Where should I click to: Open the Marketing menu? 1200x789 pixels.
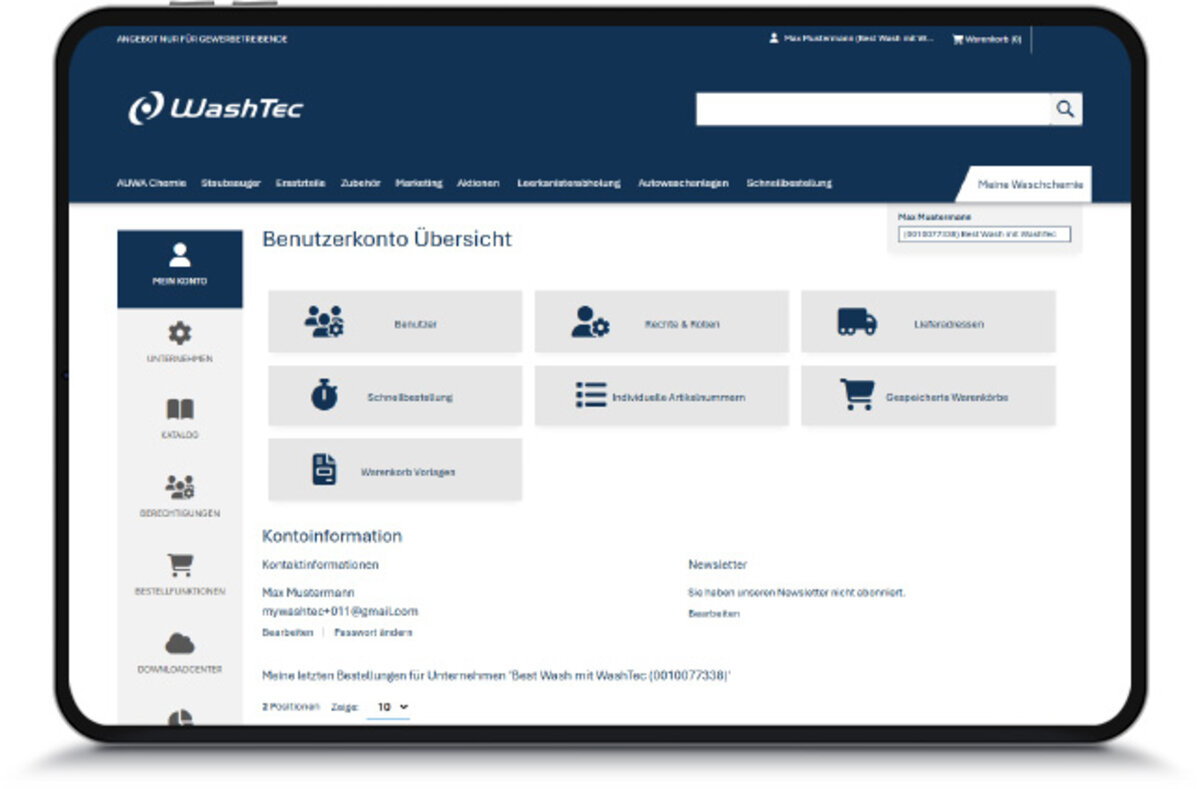click(419, 183)
